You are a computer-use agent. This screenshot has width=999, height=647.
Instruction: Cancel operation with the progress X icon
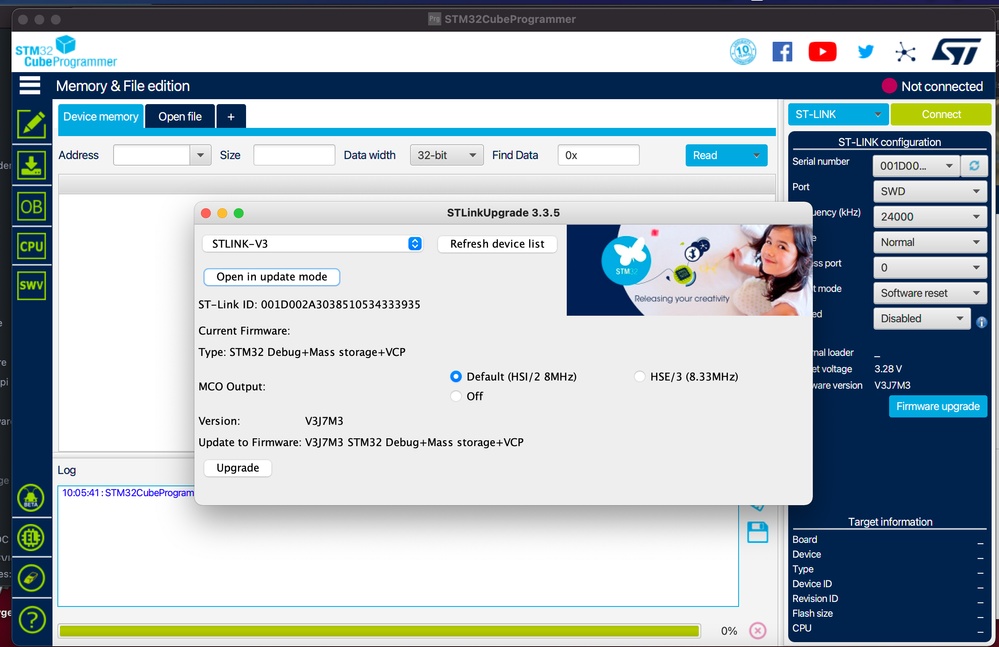[758, 630]
